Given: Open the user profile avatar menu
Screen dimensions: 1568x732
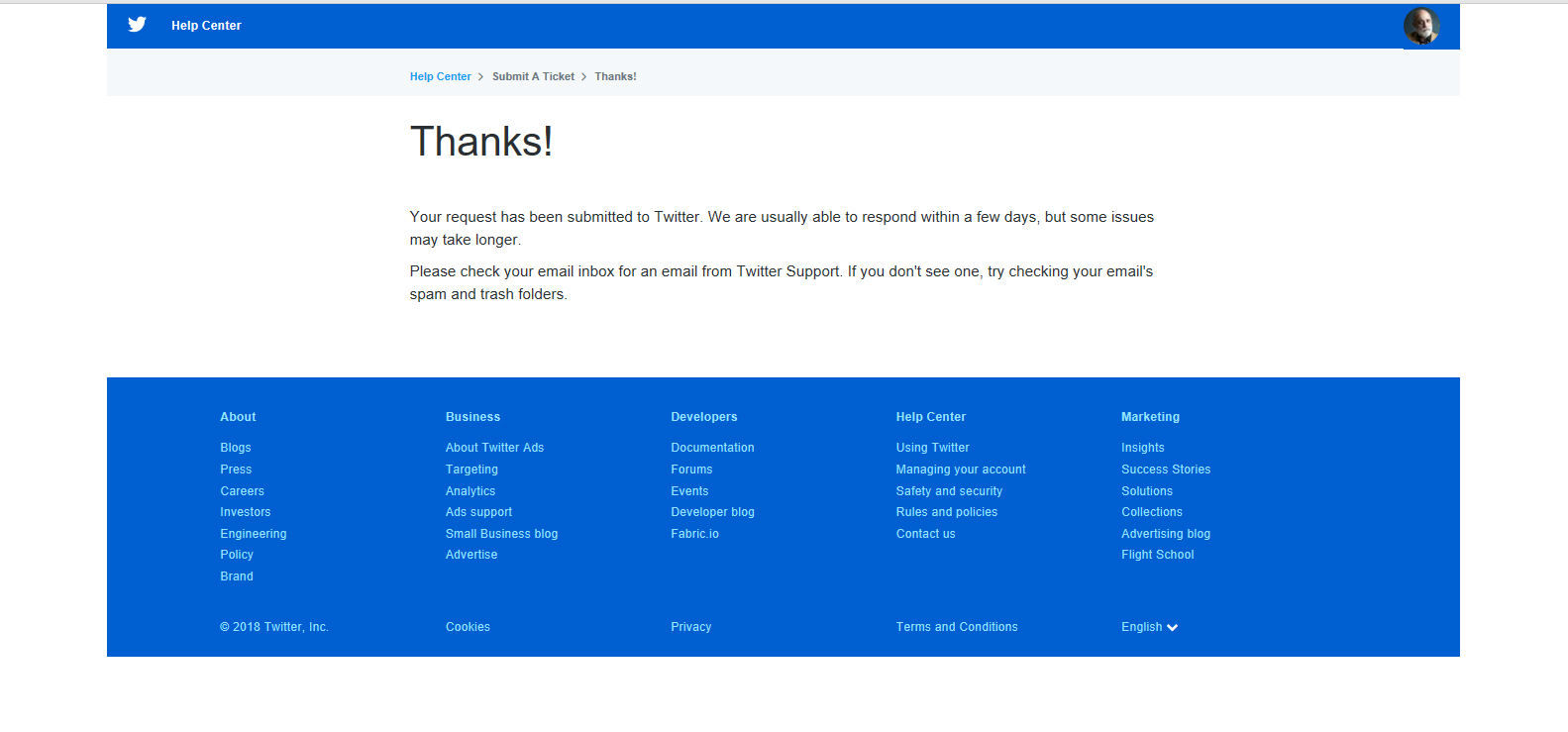Looking at the screenshot, I should coord(1421,26).
